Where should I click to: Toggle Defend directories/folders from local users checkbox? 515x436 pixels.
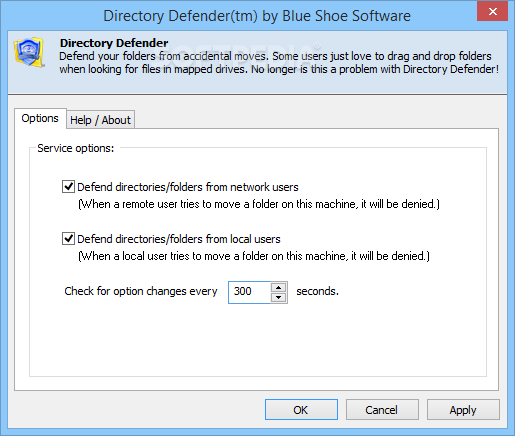[x=68, y=239]
